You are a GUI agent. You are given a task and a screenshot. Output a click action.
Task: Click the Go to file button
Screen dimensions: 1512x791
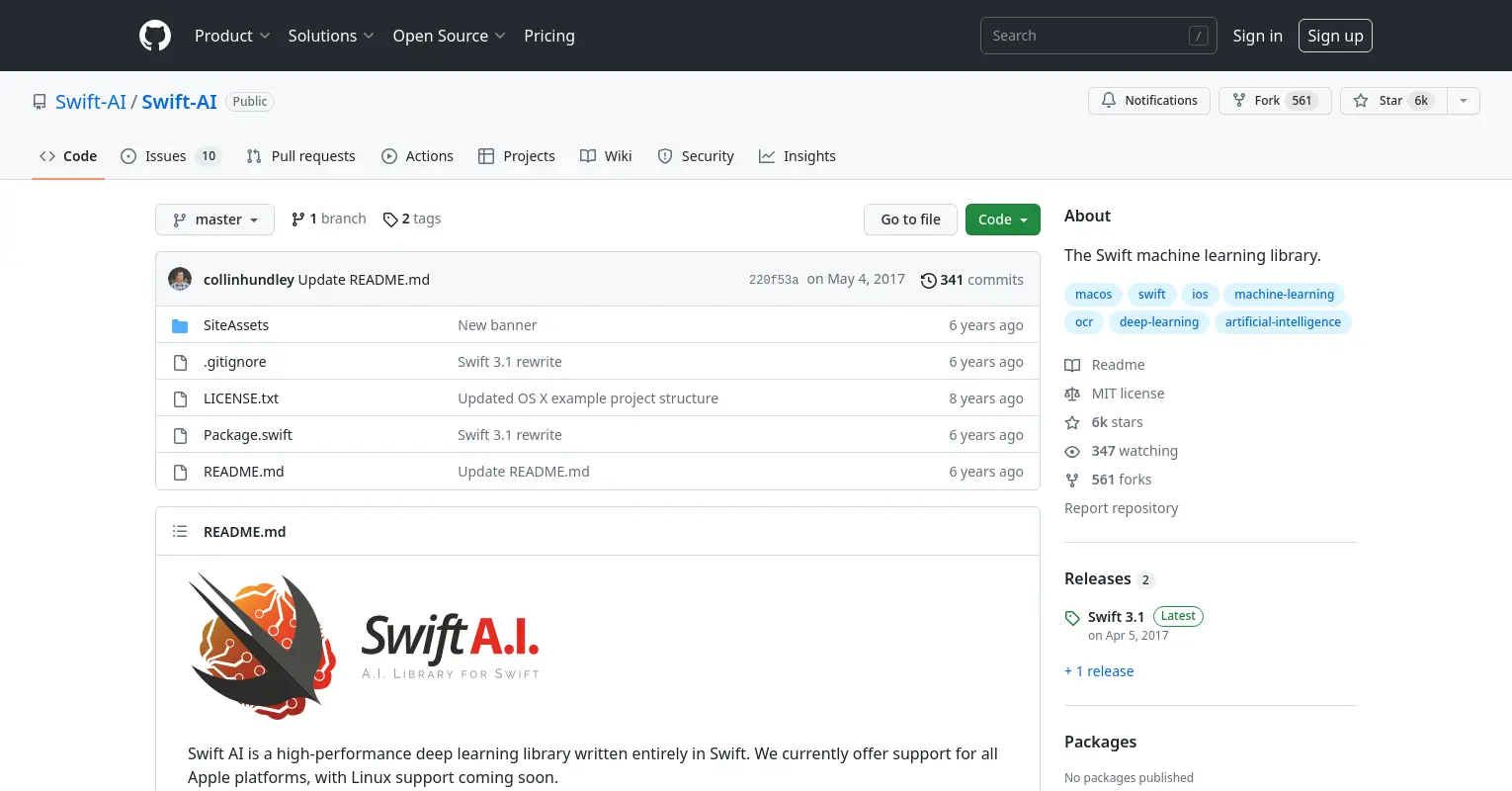point(909,219)
